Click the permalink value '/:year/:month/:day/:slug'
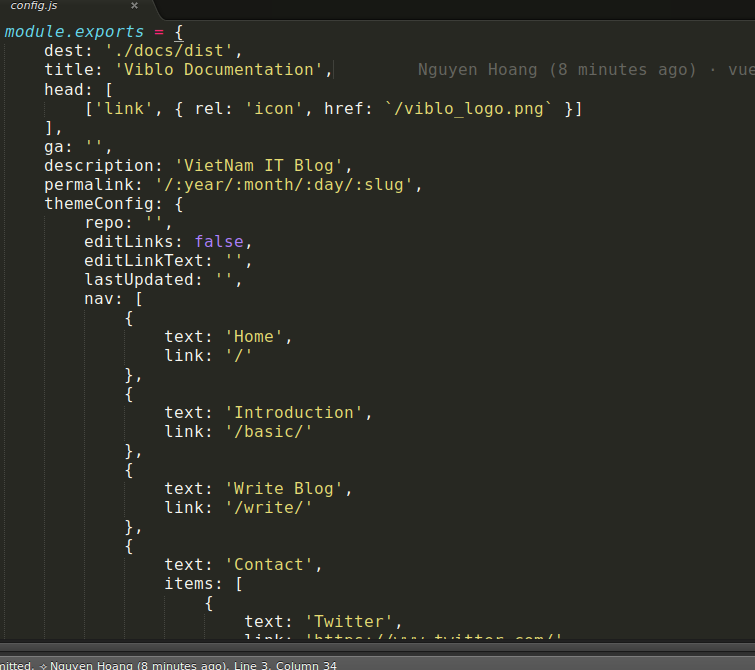This screenshot has width=755, height=670. point(284,185)
